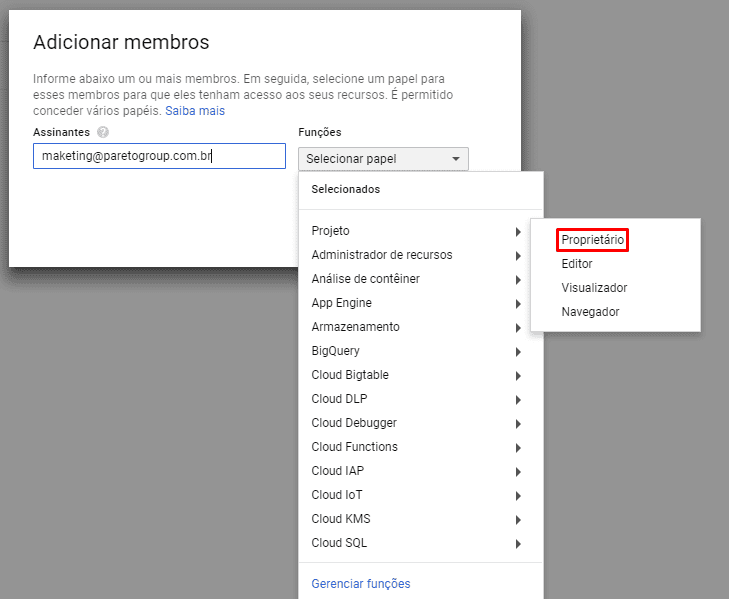
Task: Expand Análise de contêiner submenu arrow
Action: pyautogui.click(x=518, y=280)
